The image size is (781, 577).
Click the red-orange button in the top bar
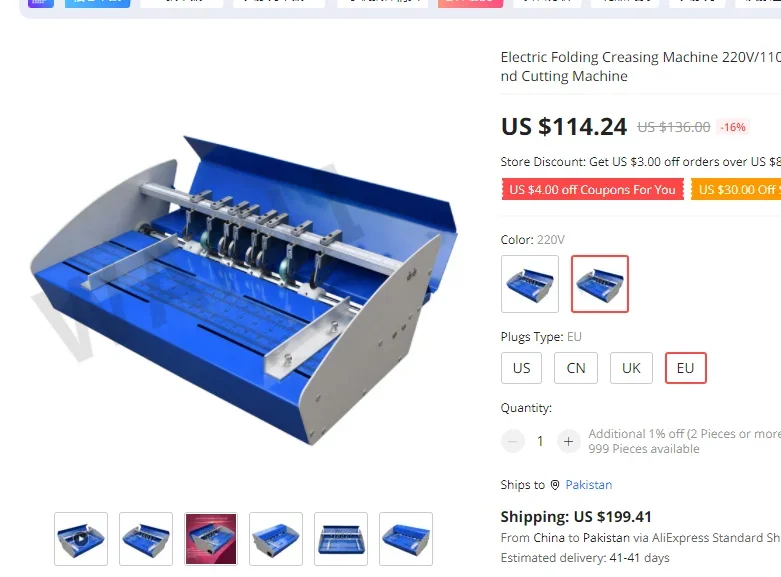pos(470,3)
